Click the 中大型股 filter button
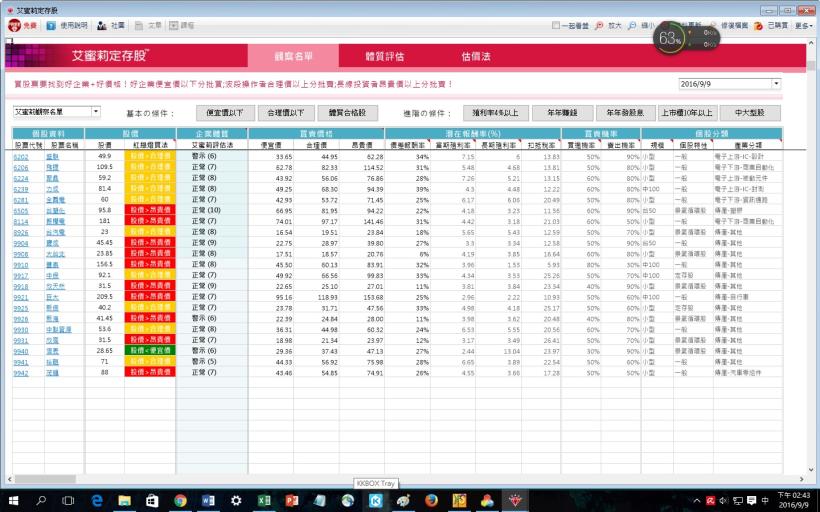The width and height of the screenshot is (820, 512). click(x=750, y=112)
